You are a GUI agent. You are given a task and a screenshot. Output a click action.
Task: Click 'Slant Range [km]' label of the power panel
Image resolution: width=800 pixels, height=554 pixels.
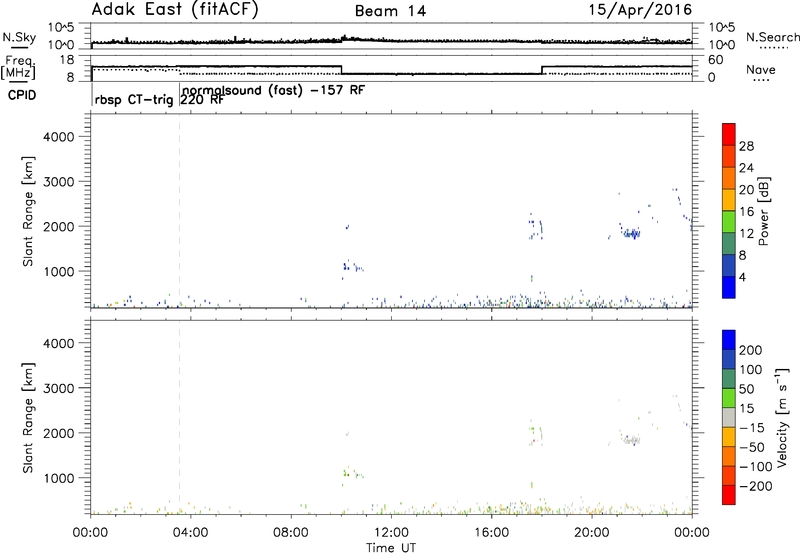coord(28,211)
